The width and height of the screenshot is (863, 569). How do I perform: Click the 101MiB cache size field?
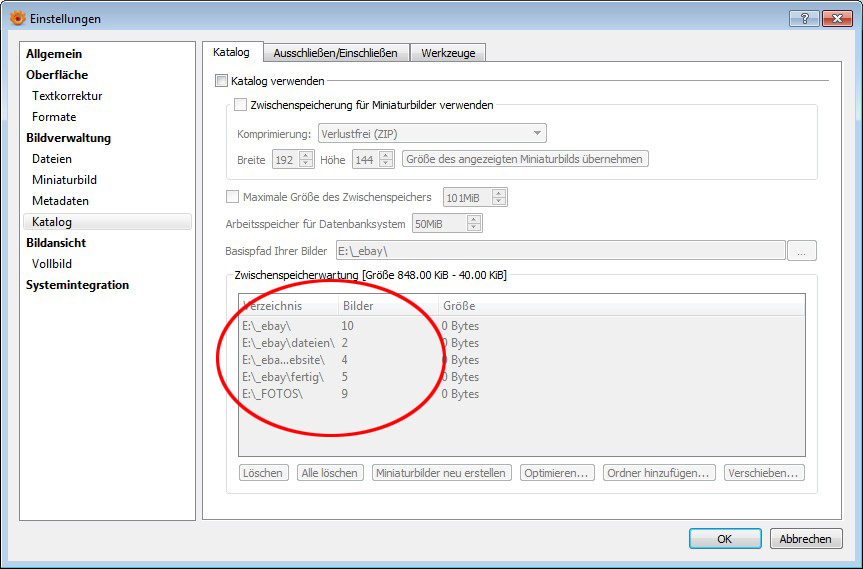click(467, 198)
